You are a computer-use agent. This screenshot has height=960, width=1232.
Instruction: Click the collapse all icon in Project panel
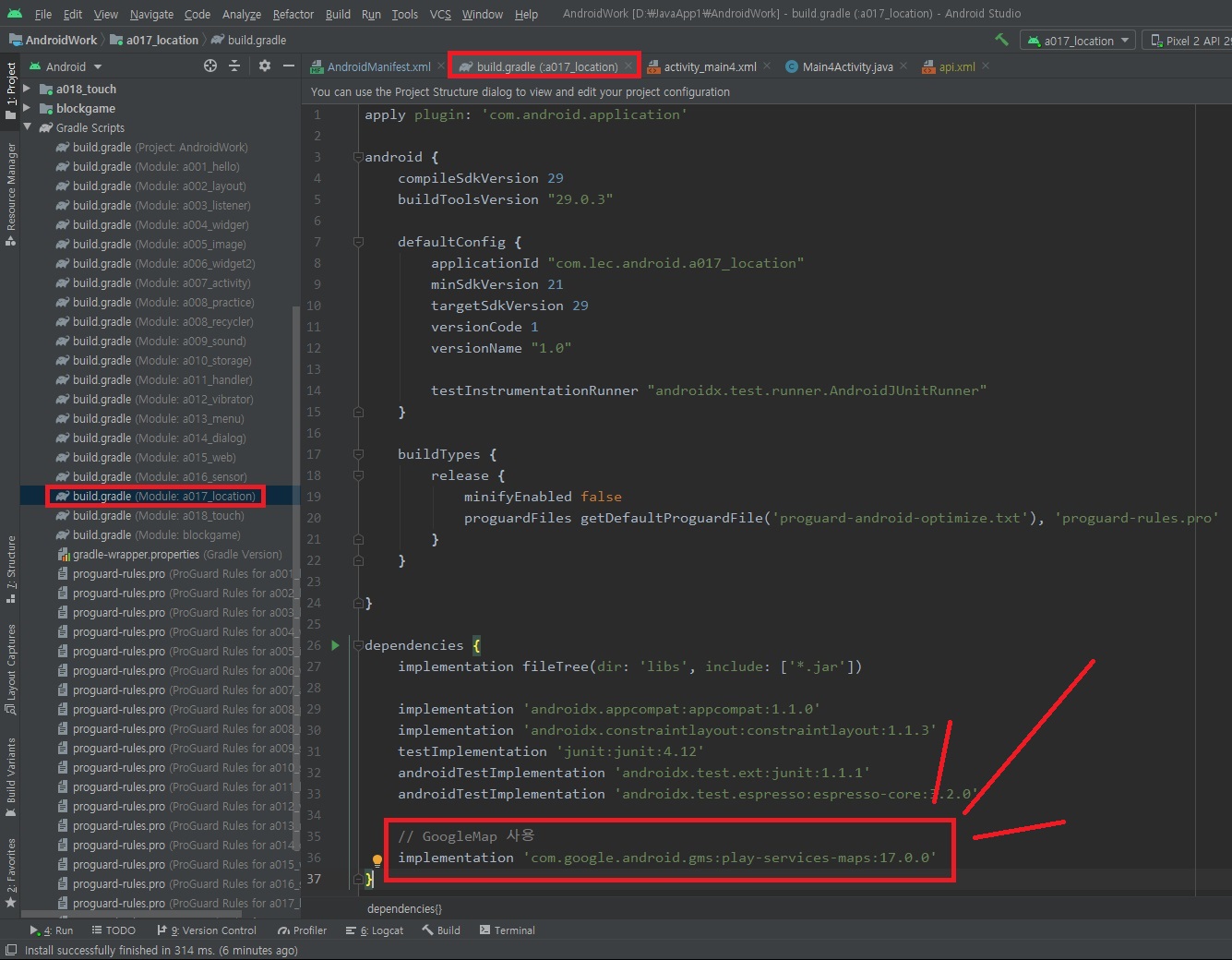[234, 66]
